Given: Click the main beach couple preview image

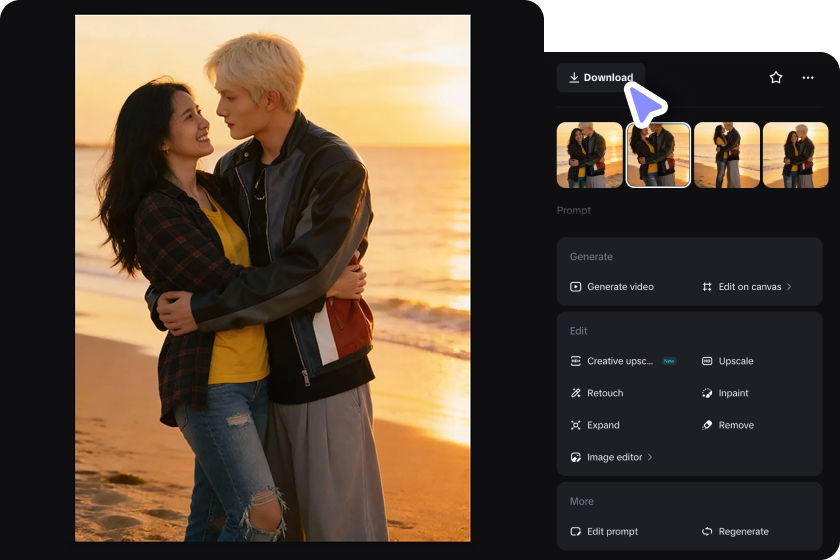Looking at the screenshot, I should coord(273,278).
